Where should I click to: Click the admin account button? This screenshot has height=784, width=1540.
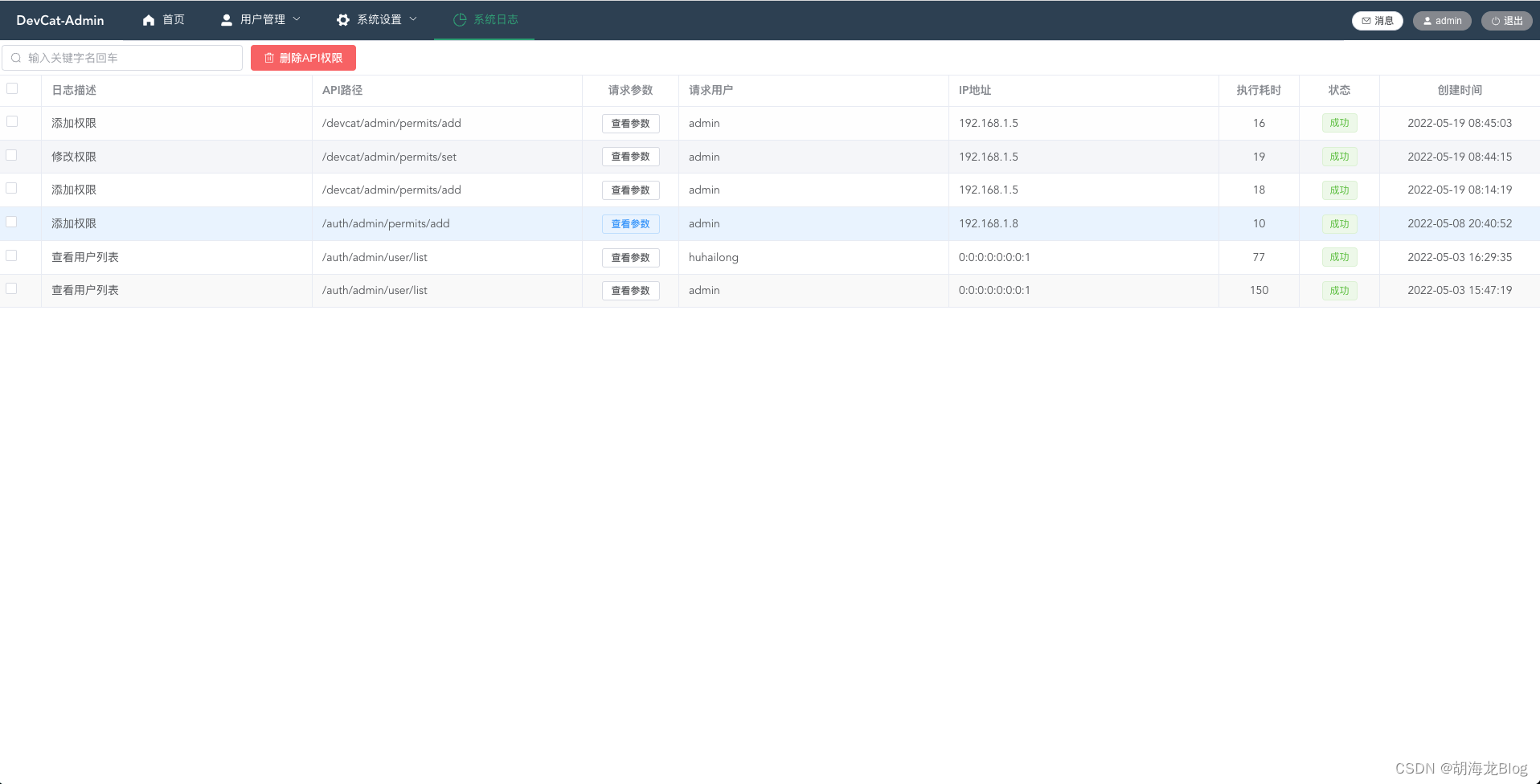[x=1442, y=21]
